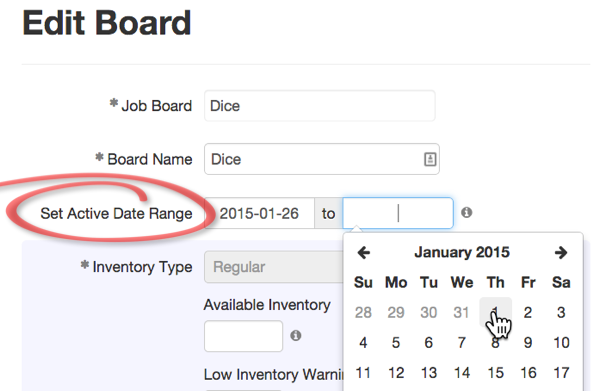Open the Inventory Type dropdown
This screenshot has height=391, width=600.
click(x=274, y=267)
